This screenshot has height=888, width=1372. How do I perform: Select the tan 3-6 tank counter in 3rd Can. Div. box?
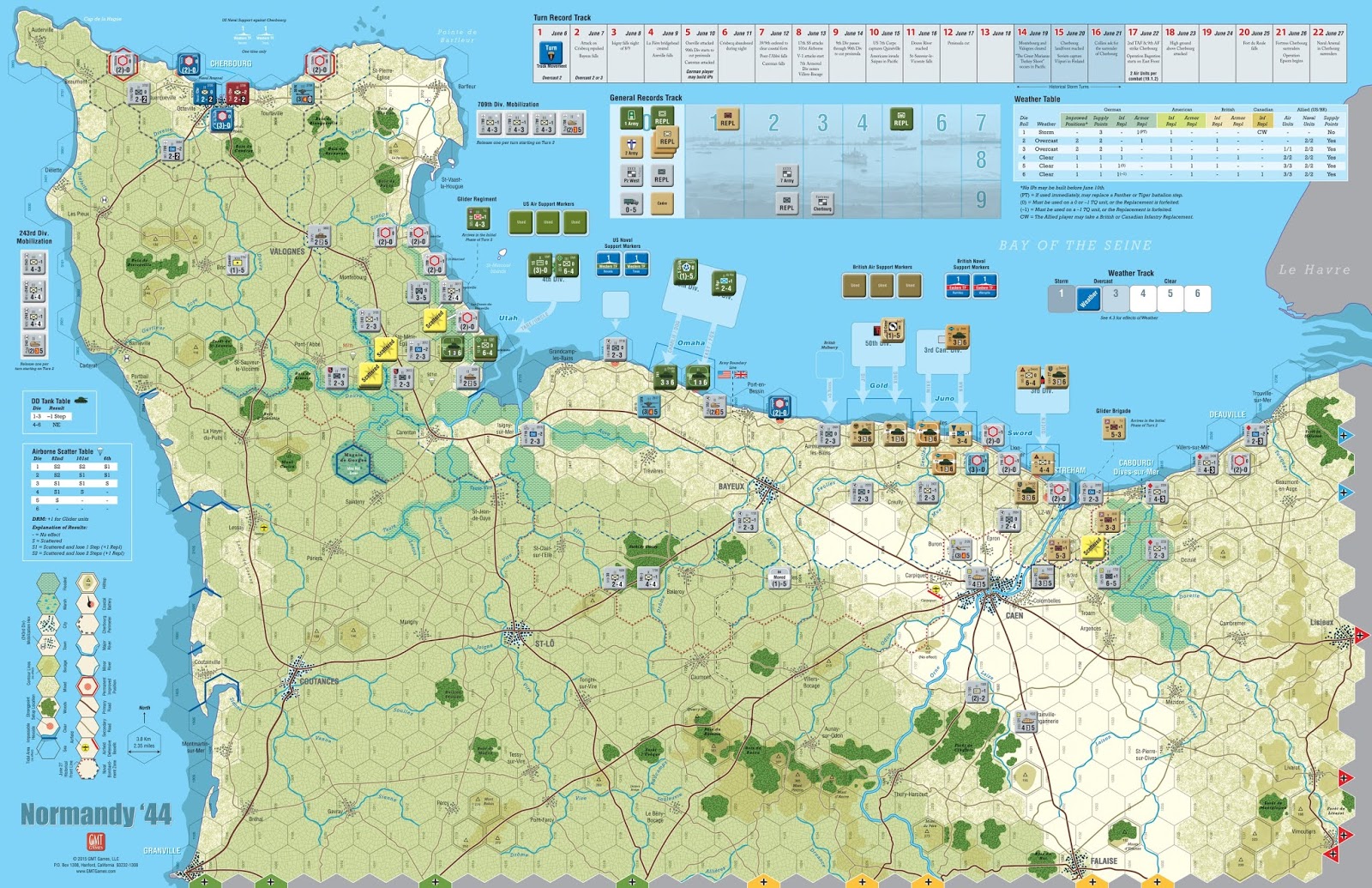958,337
